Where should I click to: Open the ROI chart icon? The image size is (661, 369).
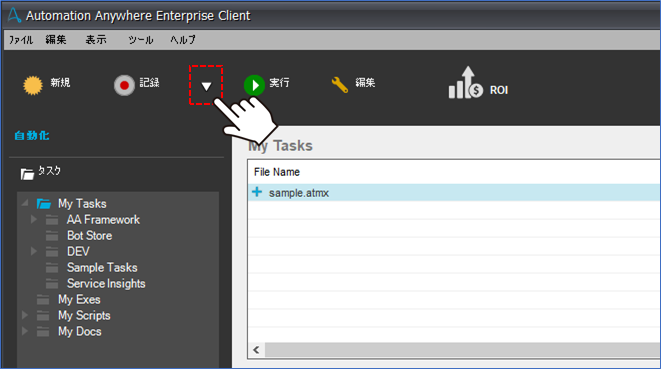[465, 83]
